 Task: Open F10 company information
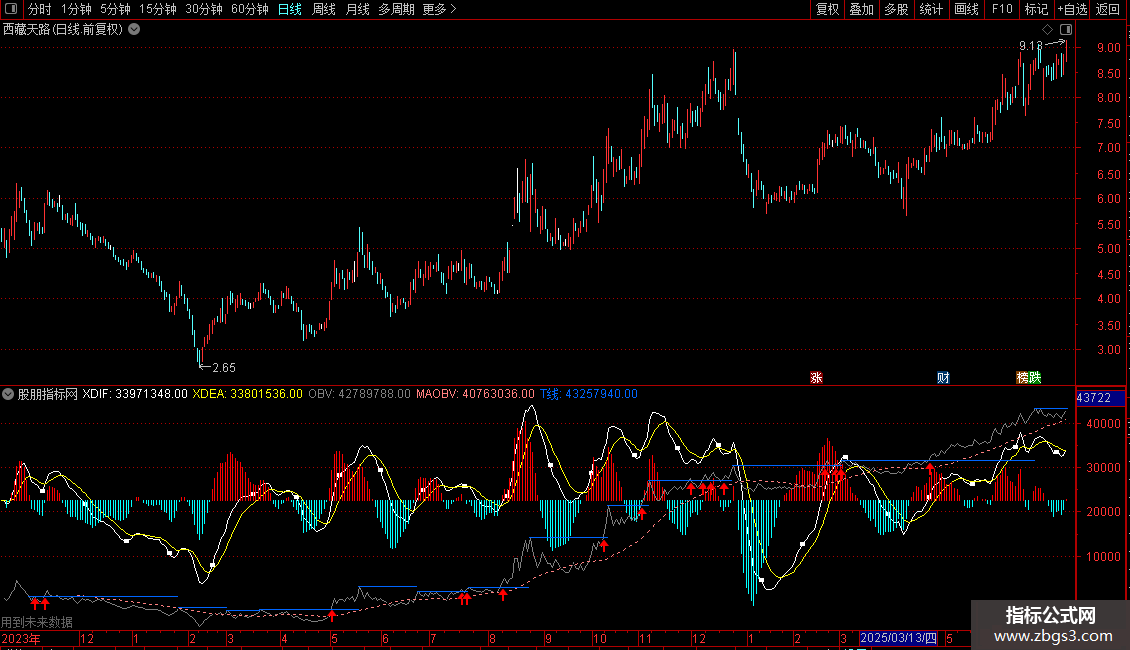(1002, 9)
